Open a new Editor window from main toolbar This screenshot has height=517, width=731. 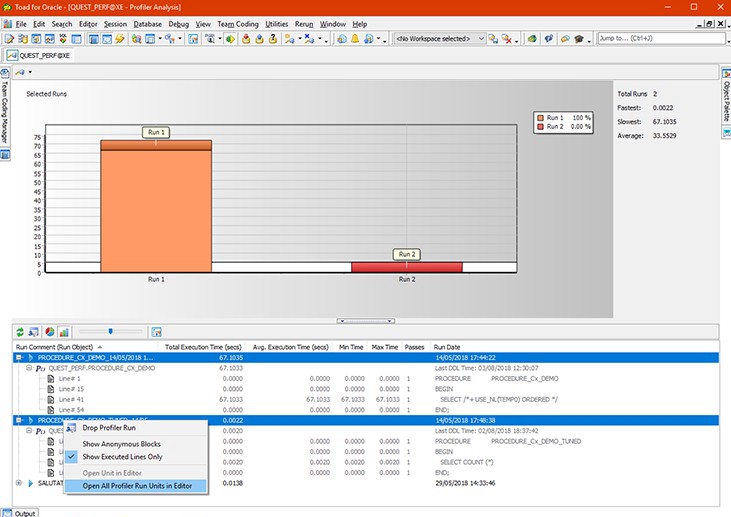[9, 39]
